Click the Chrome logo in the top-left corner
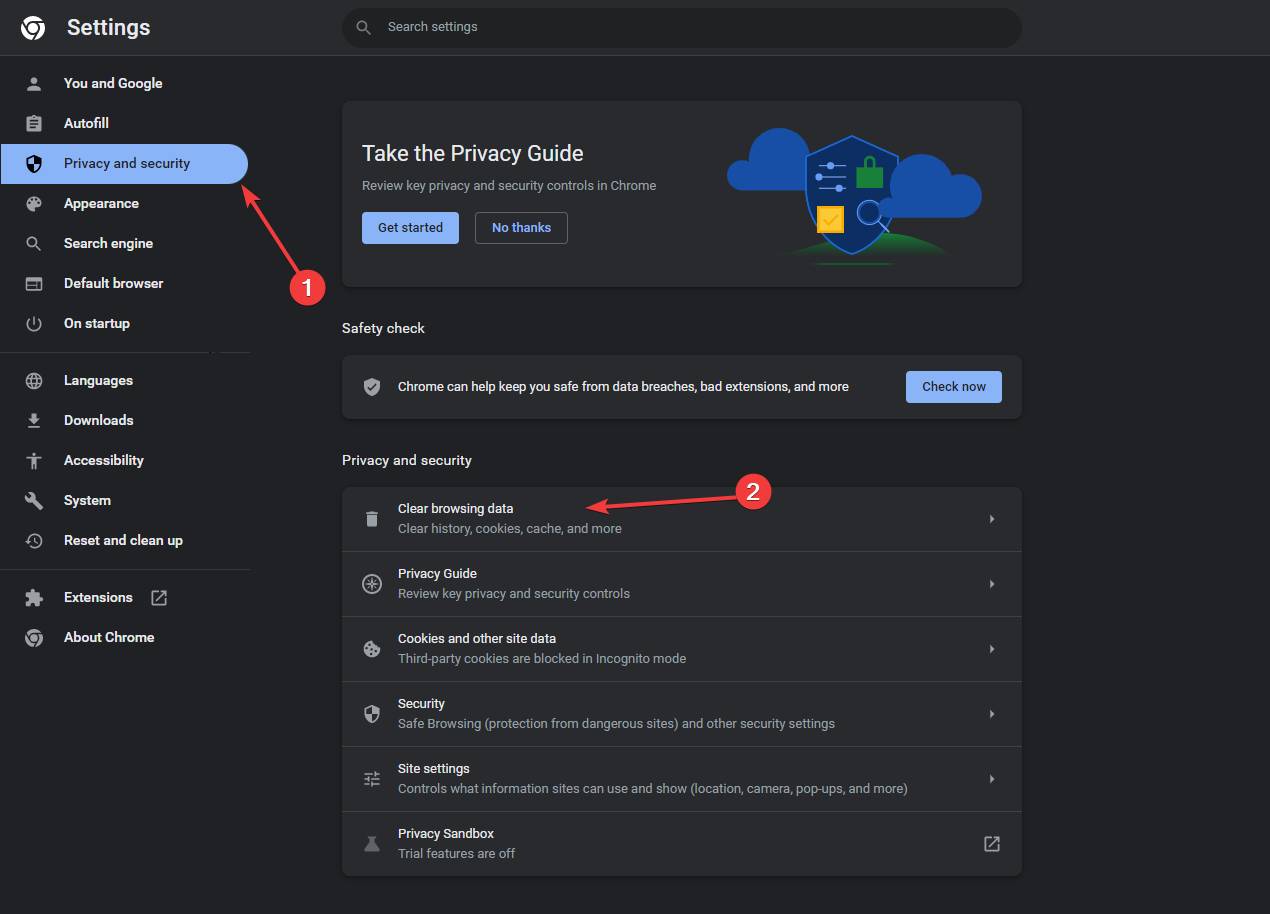The height and width of the screenshot is (914, 1270). (x=33, y=27)
